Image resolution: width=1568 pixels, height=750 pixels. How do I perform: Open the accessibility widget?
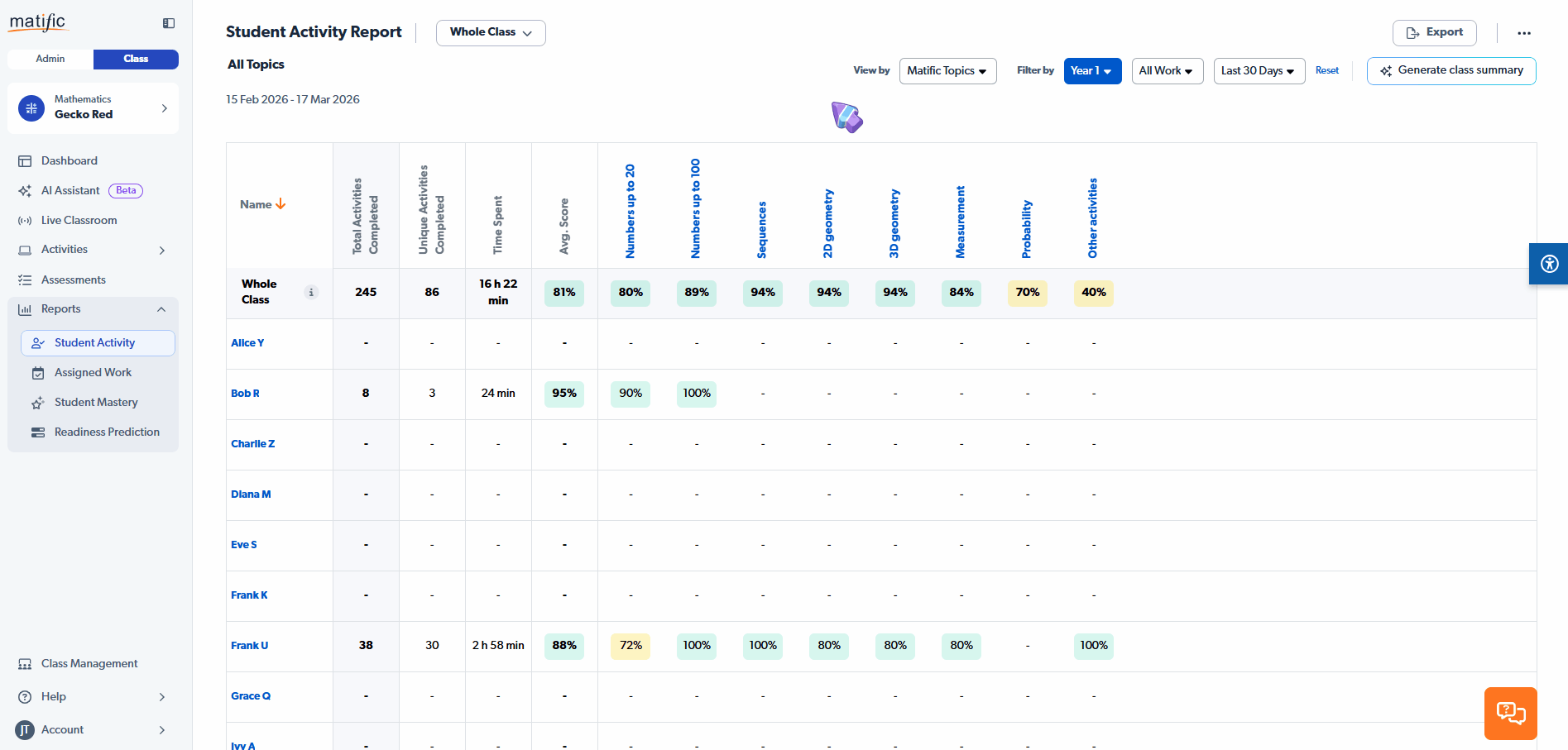click(1549, 264)
